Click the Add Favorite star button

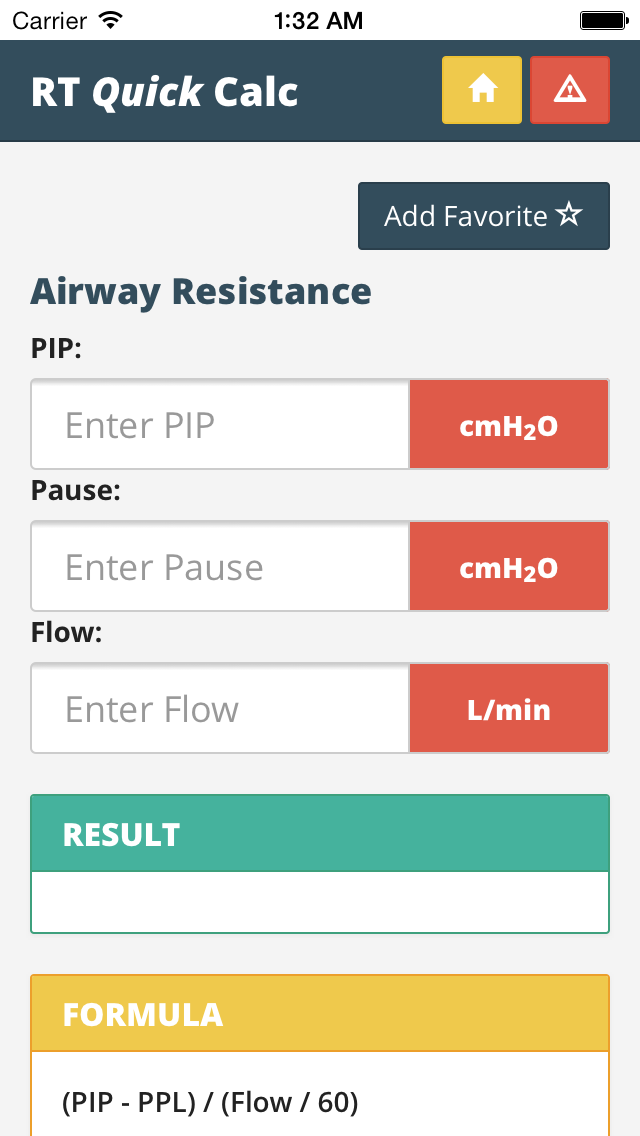coord(484,216)
